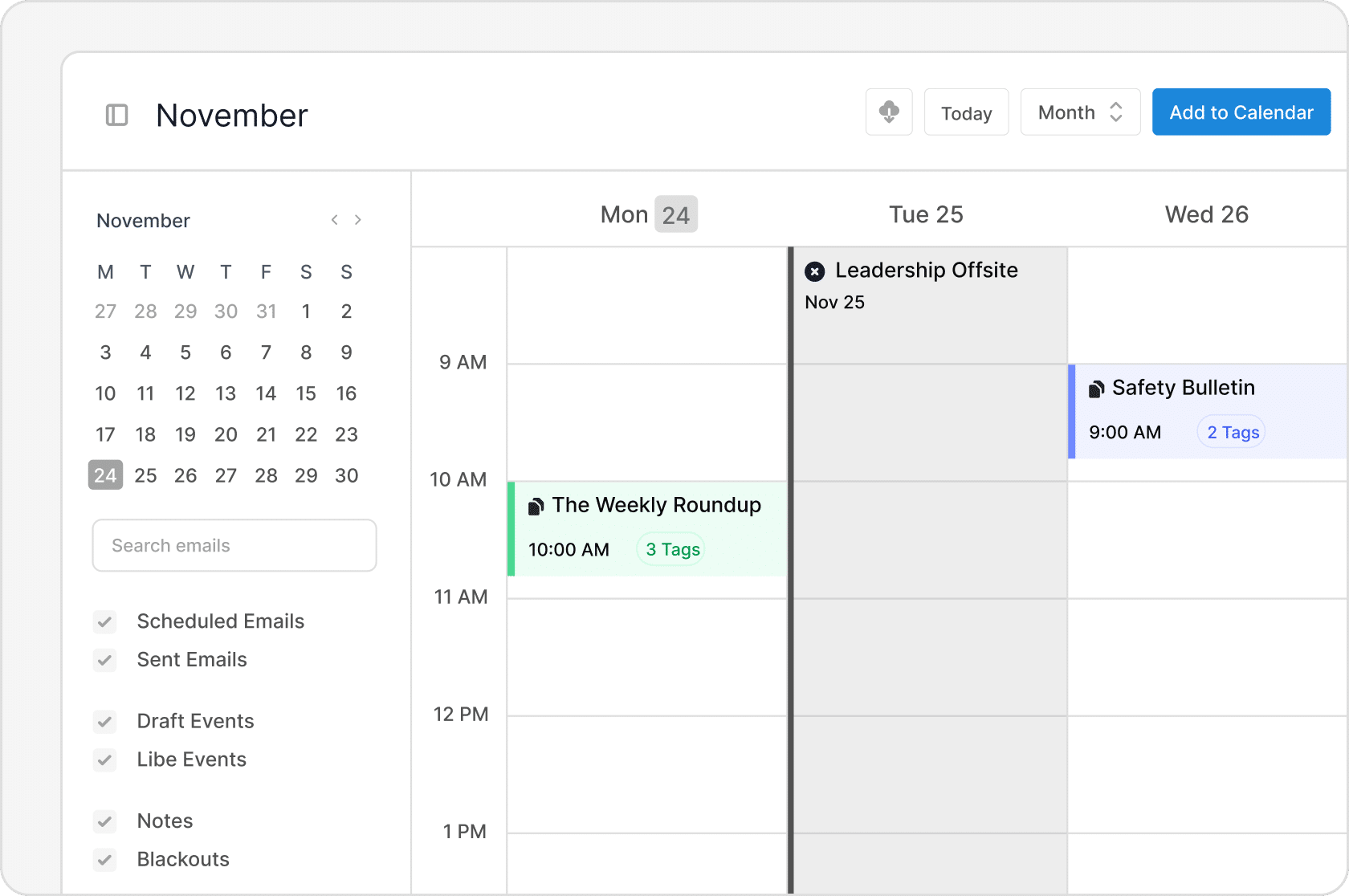Click the cloud download icon button
Image resolution: width=1349 pixels, height=896 pixels.
pos(889,112)
